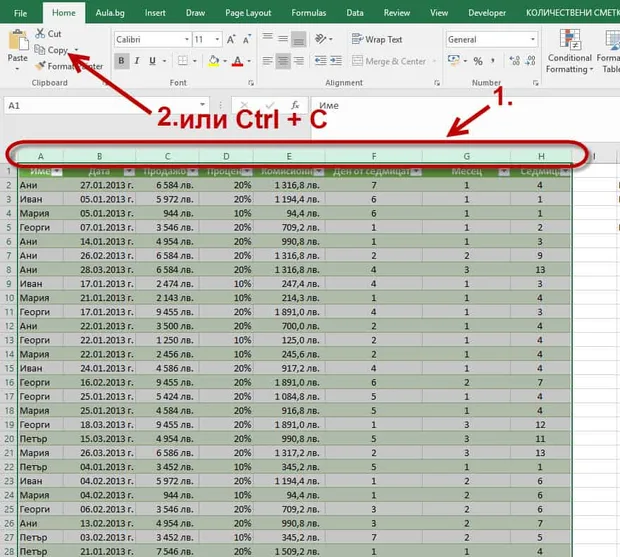Switch to the Aula.bg tab
The width and height of the screenshot is (620, 557).
110,13
